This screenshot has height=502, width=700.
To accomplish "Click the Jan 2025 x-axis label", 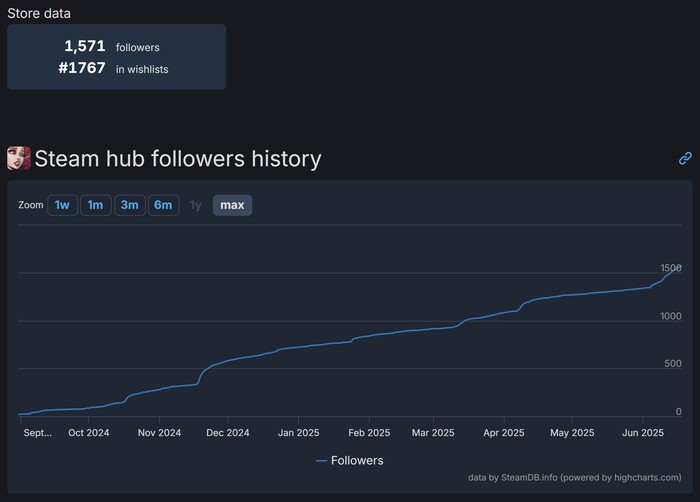I will (299, 433).
